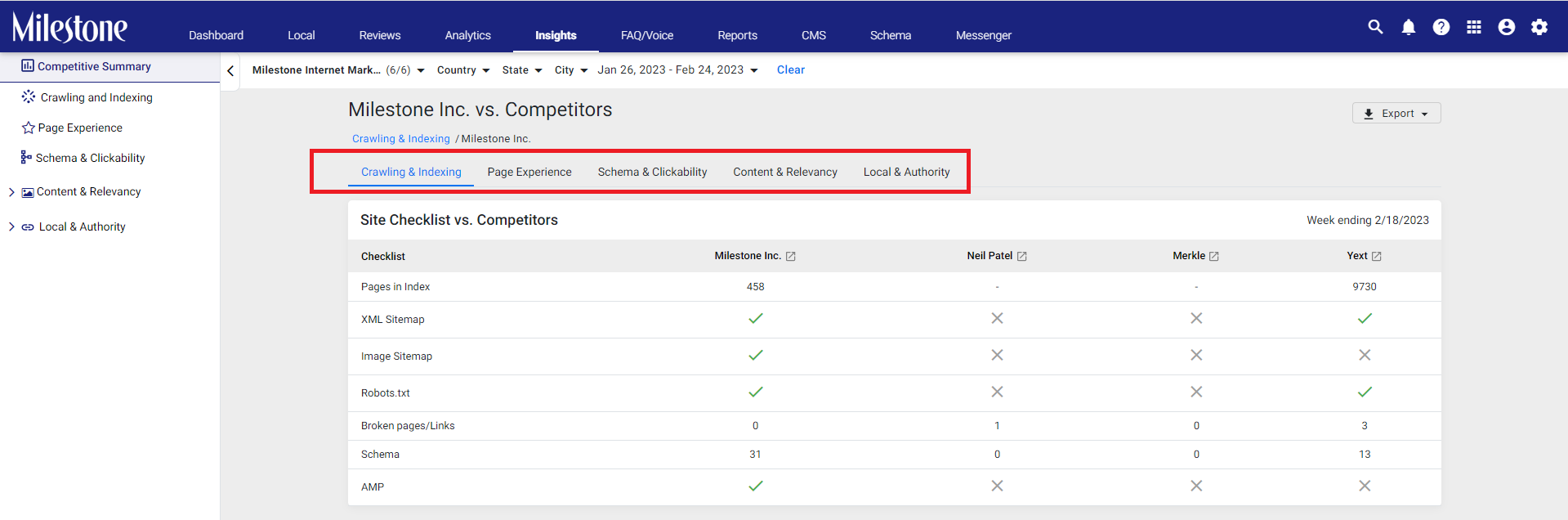Click Pages in Index value 9730
The width and height of the screenshot is (1568, 520).
[1365, 287]
